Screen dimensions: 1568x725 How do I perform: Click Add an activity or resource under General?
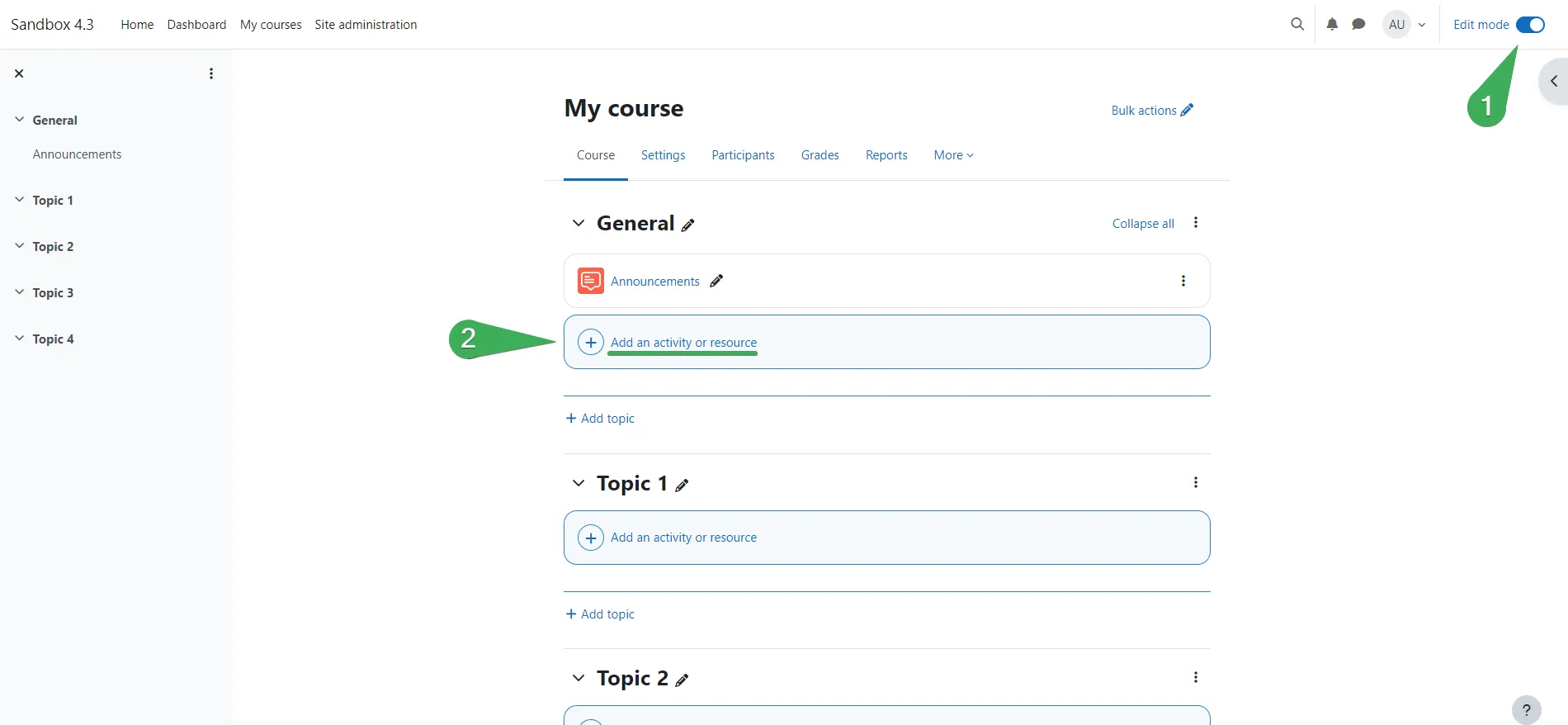[683, 342]
